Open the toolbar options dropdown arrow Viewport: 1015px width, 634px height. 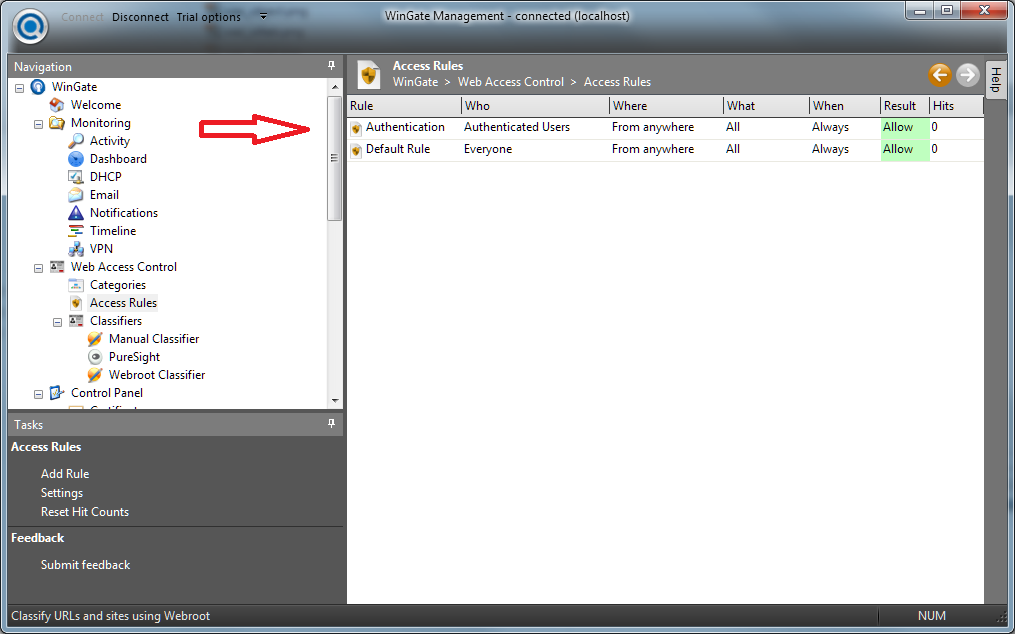(263, 16)
